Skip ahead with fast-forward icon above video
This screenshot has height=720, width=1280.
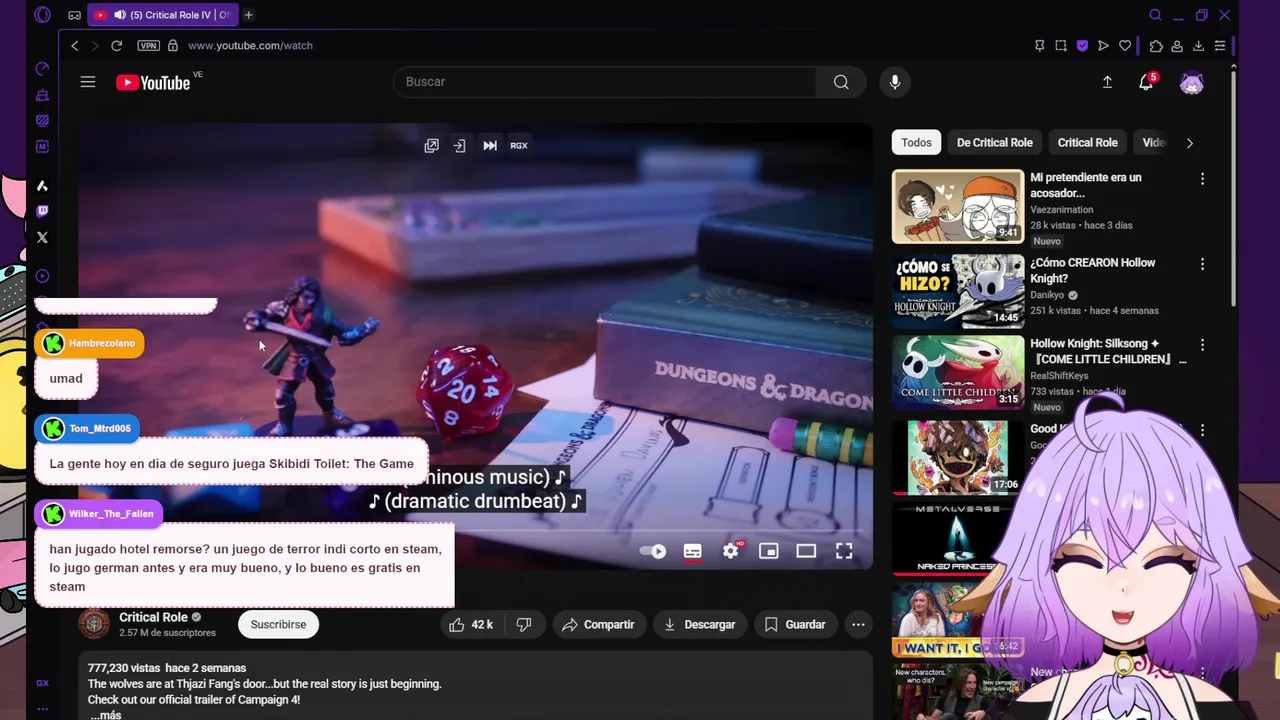pos(490,145)
